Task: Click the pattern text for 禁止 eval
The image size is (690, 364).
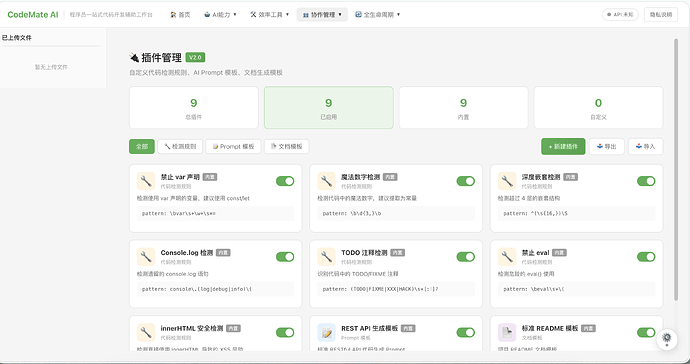Action: [534, 289]
